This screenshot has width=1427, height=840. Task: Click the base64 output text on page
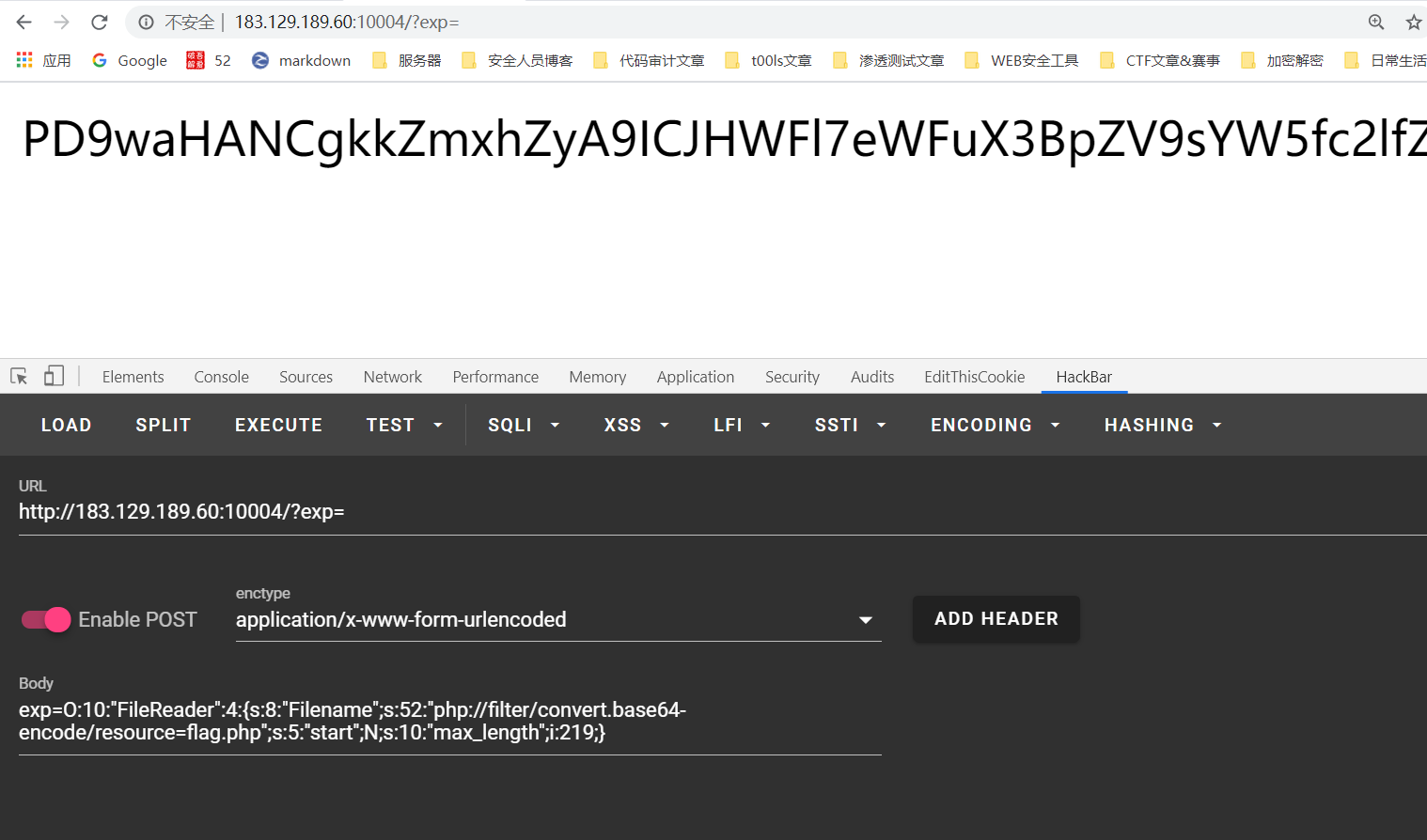tap(724, 139)
